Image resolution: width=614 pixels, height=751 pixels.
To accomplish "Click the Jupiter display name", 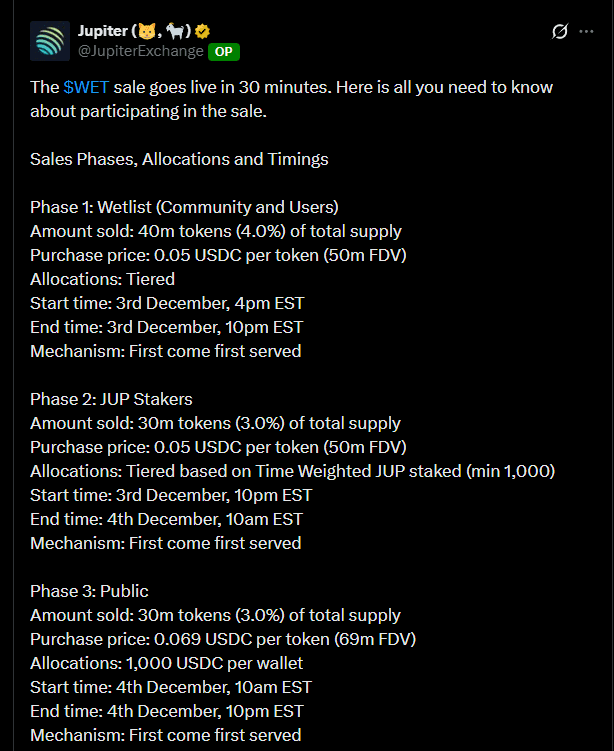I will [109, 31].
